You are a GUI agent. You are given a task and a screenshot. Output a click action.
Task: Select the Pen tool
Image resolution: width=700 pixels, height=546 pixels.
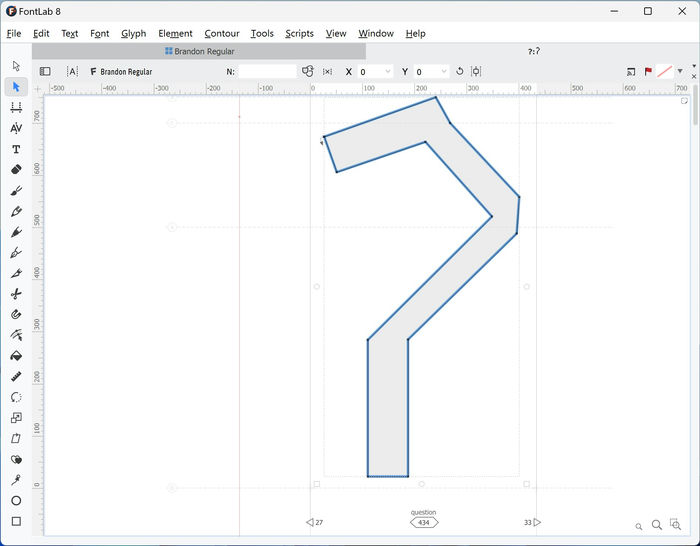[16, 232]
